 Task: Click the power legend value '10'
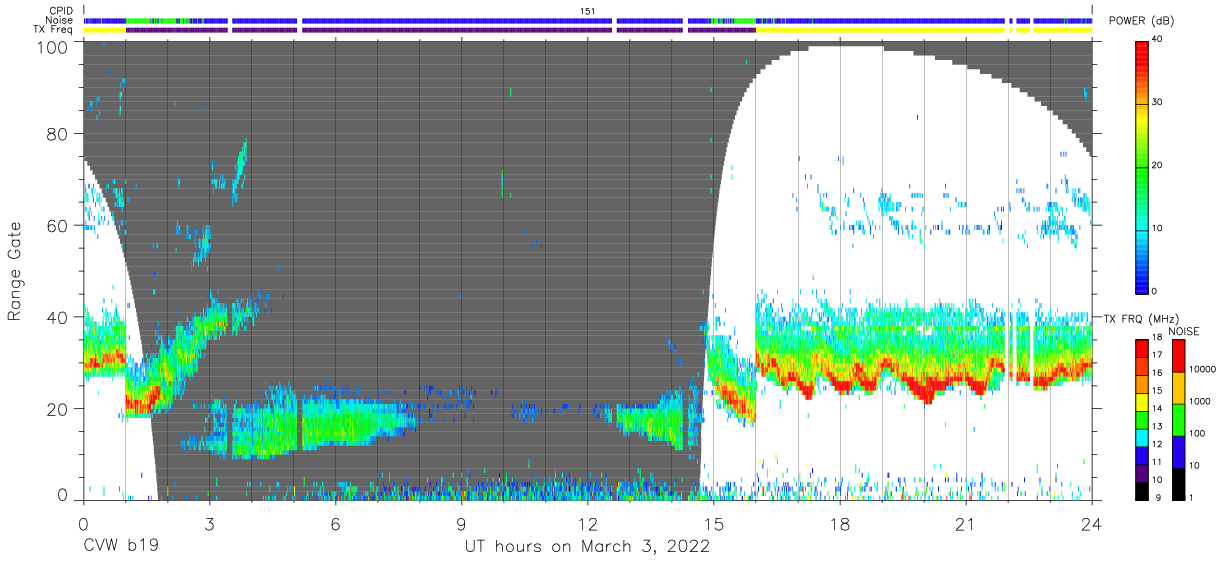click(1158, 229)
